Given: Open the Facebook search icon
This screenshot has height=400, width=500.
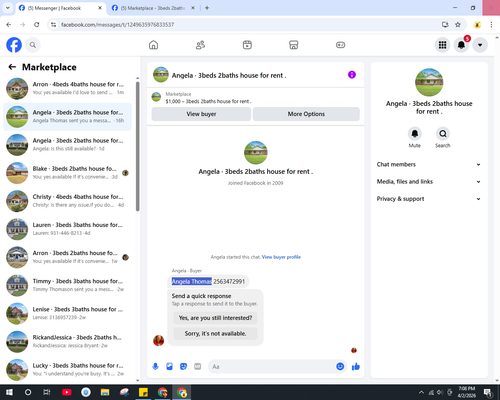Looking at the screenshot, I should 33,45.
